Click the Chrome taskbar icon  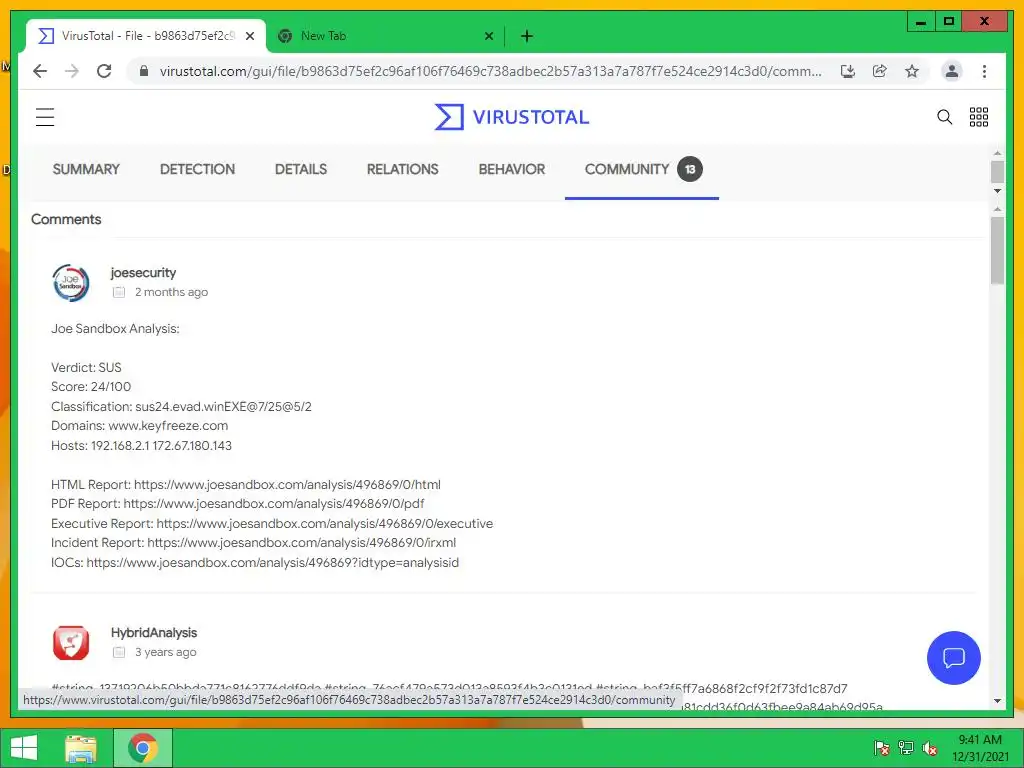click(143, 748)
